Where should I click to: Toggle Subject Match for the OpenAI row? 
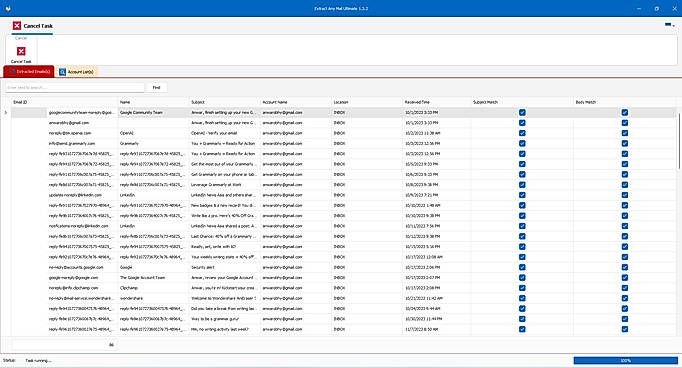[522, 133]
